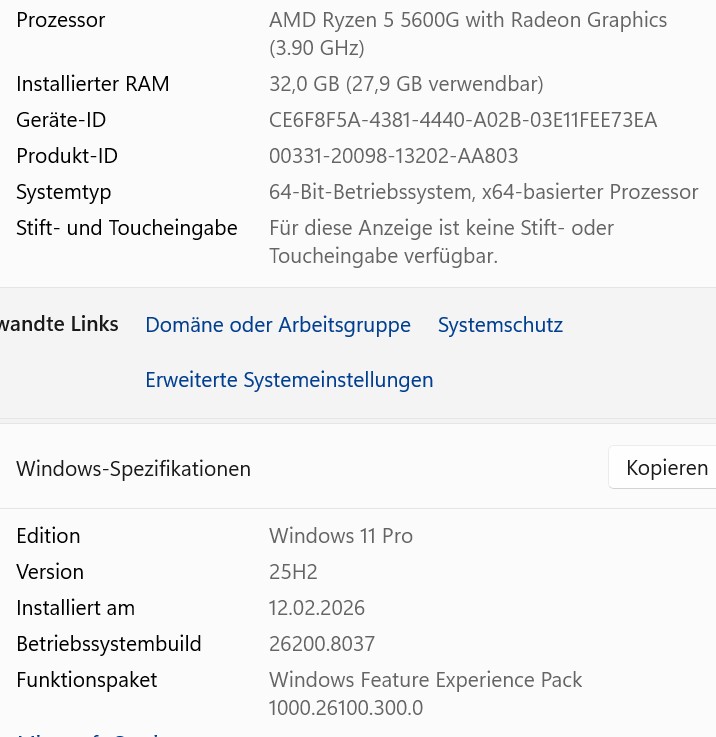Click the Geräte-ID value starting with CE6F8F5A
The image size is (716, 737).
463,120
